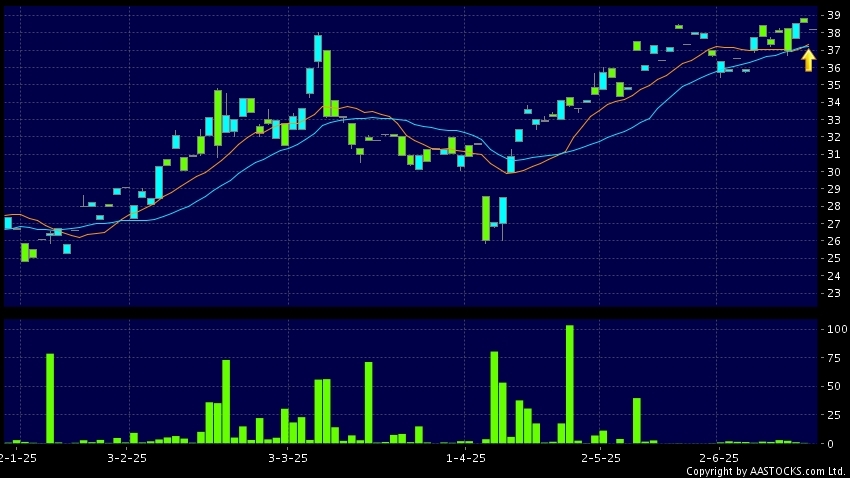
Task: Click the 35 price axis label
Action: pos(833,85)
